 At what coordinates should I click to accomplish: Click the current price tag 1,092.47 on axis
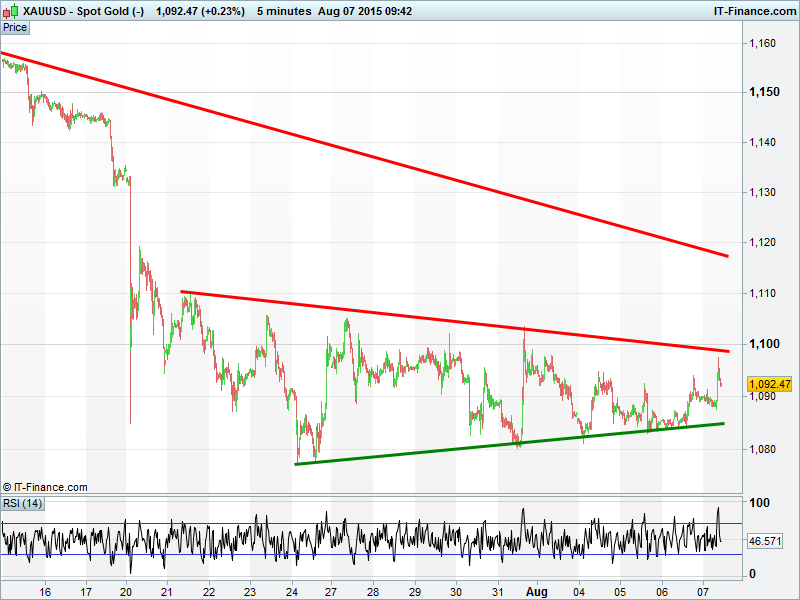click(x=770, y=384)
